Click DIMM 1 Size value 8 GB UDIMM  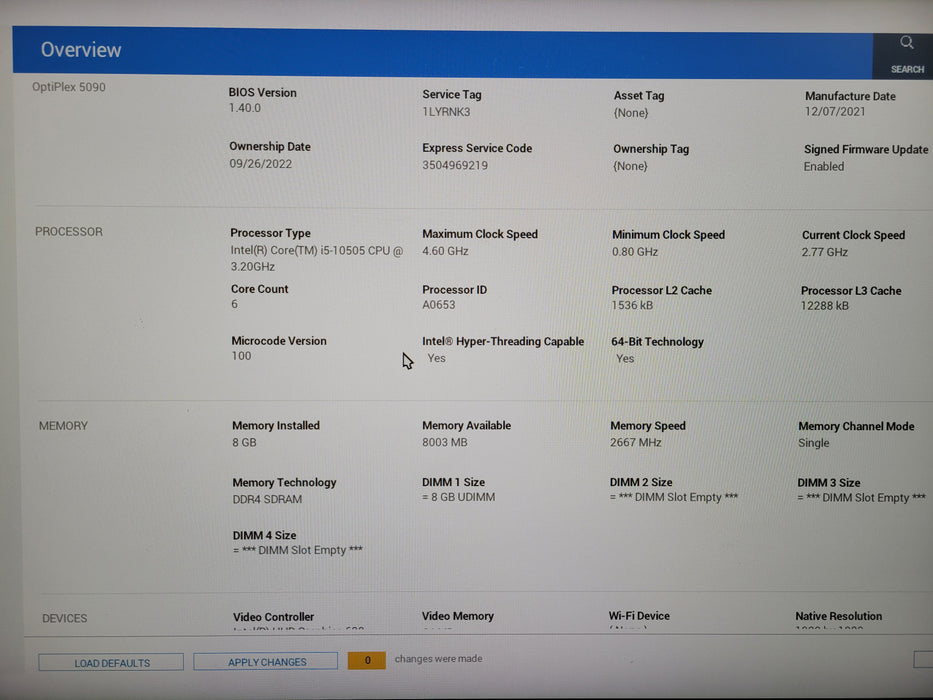[458, 497]
